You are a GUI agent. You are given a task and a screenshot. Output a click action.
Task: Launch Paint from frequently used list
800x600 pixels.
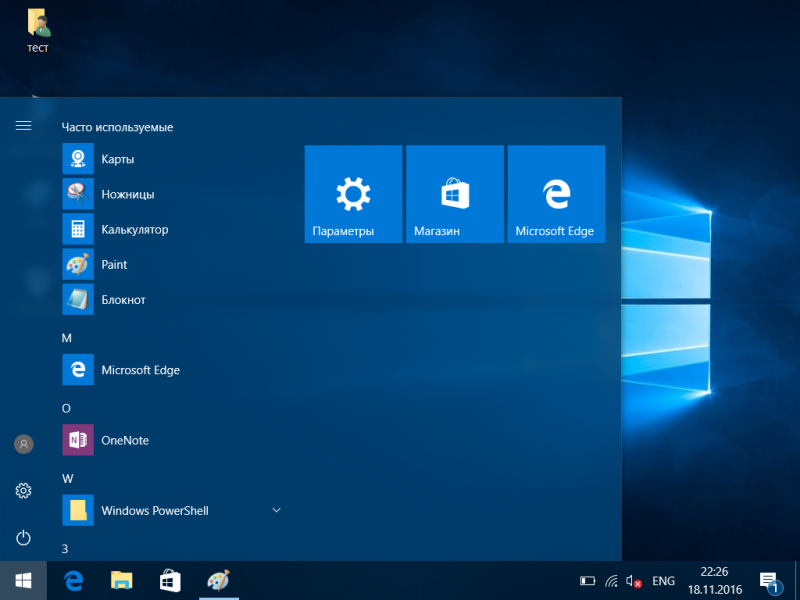(x=78, y=264)
